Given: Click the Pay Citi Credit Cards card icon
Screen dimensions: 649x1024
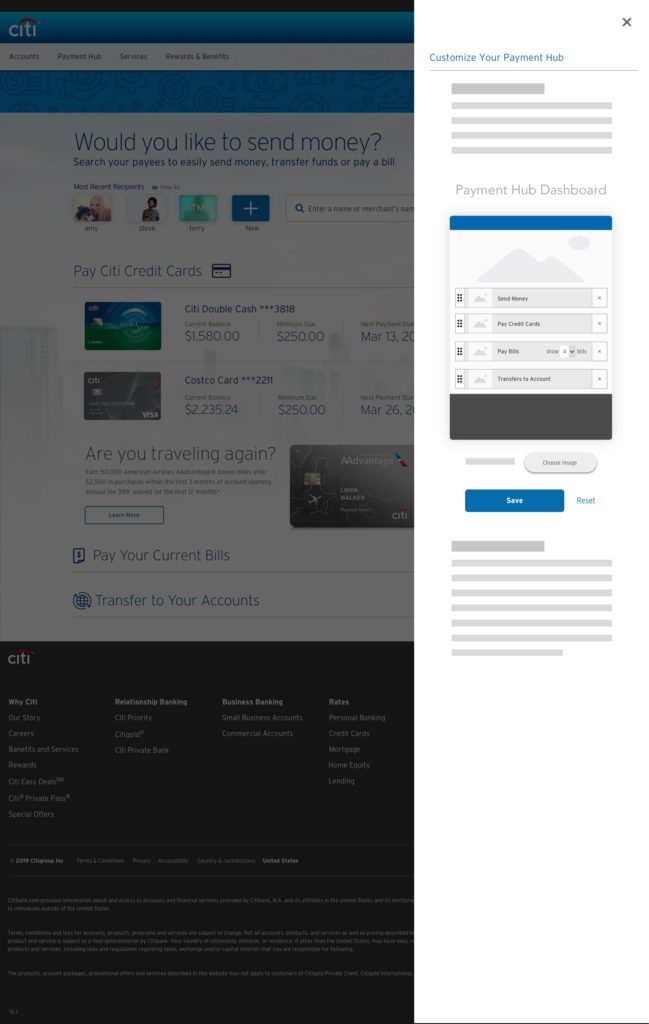Looking at the screenshot, I should coord(221,271).
